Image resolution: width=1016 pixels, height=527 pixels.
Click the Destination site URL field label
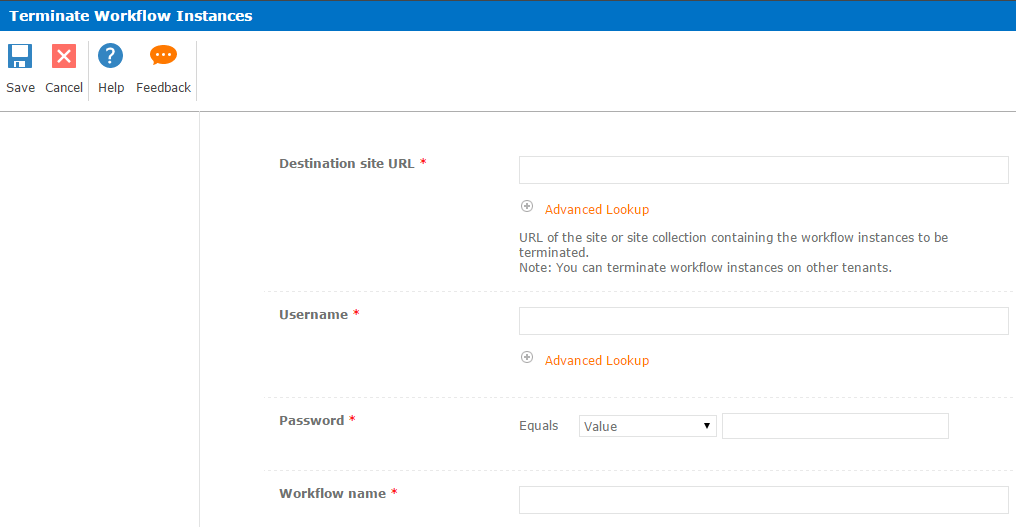tap(346, 164)
